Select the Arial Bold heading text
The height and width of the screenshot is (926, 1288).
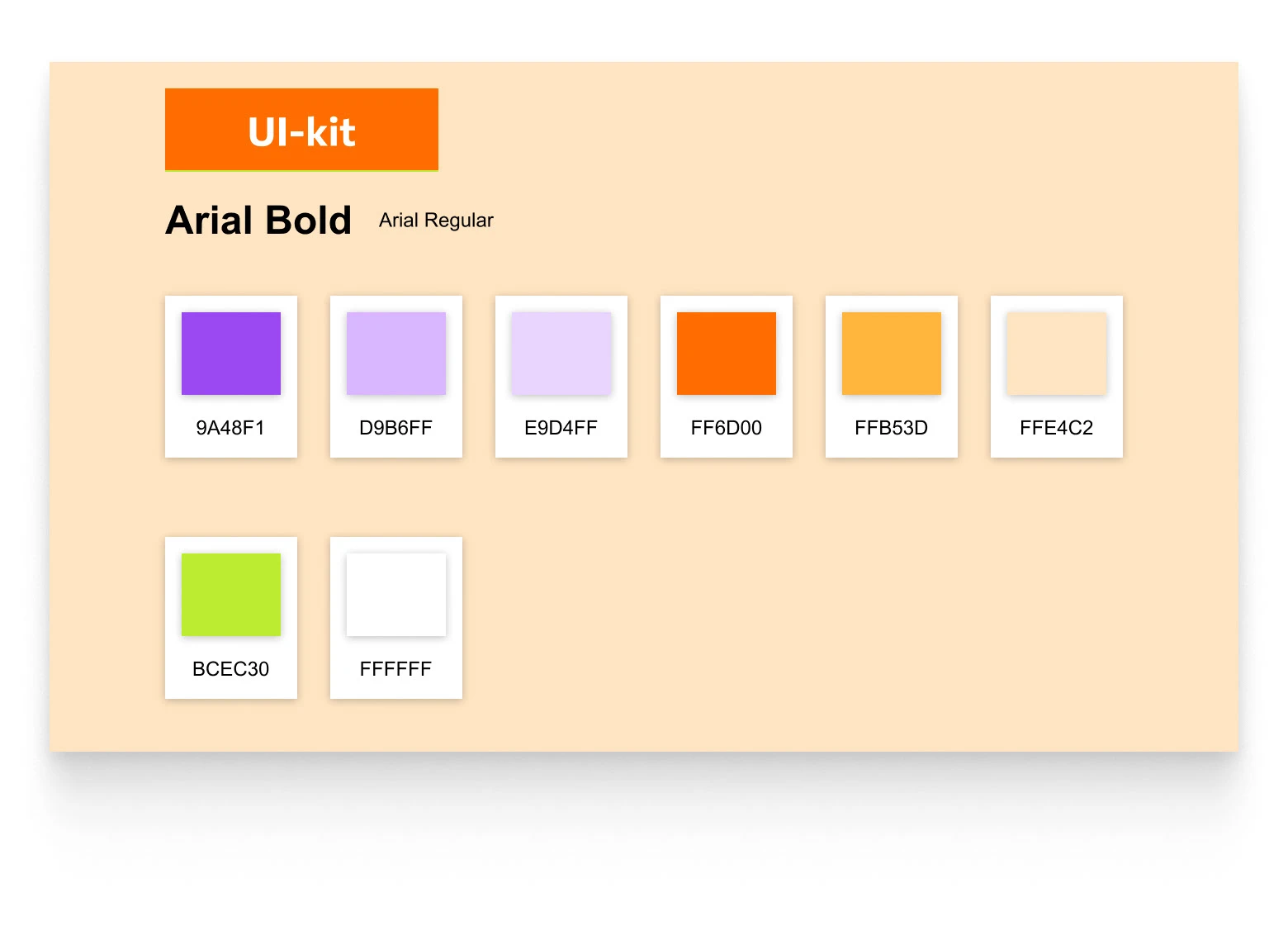[258, 221]
